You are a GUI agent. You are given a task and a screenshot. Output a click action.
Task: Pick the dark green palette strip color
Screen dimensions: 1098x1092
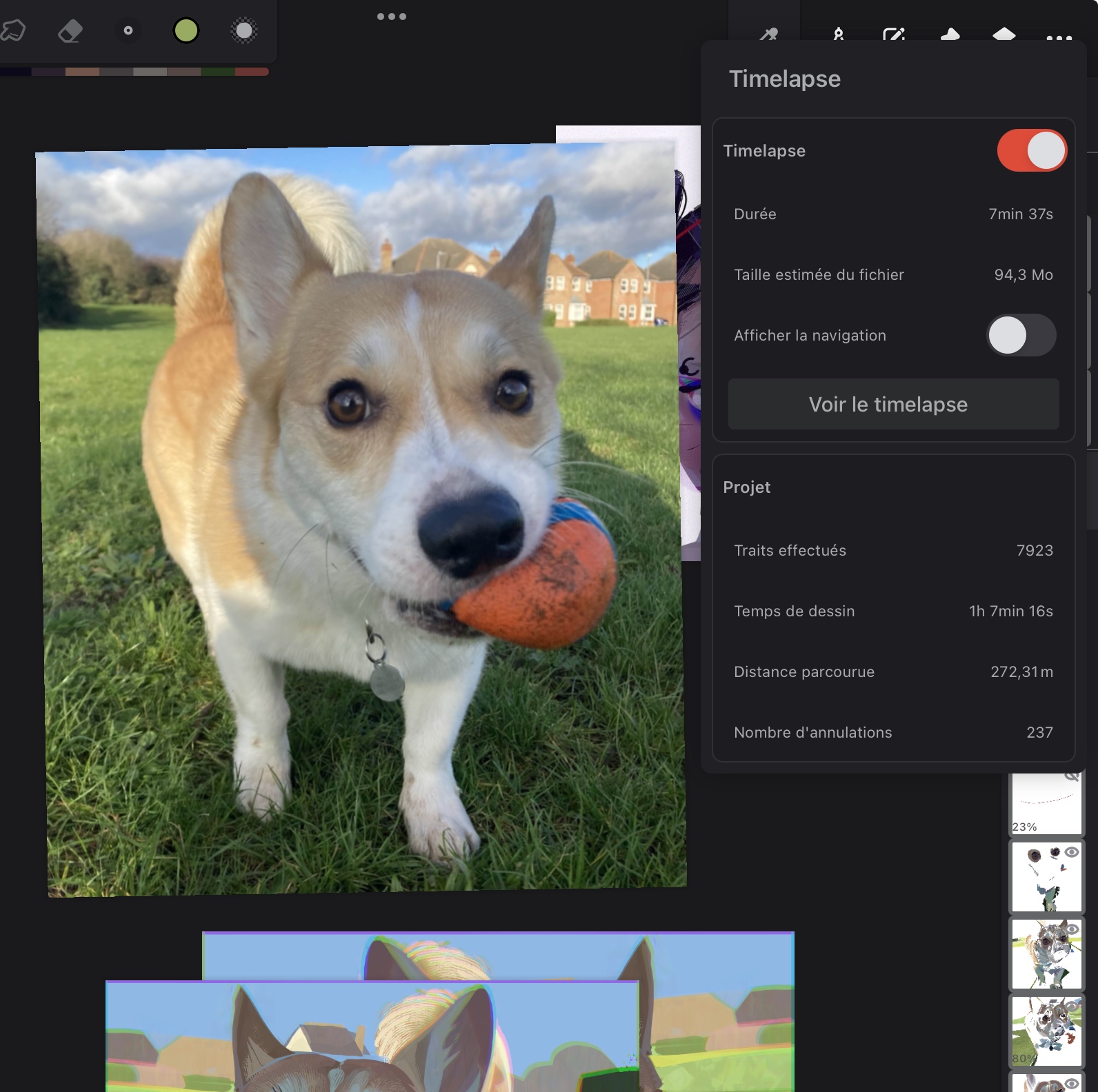tap(218, 72)
